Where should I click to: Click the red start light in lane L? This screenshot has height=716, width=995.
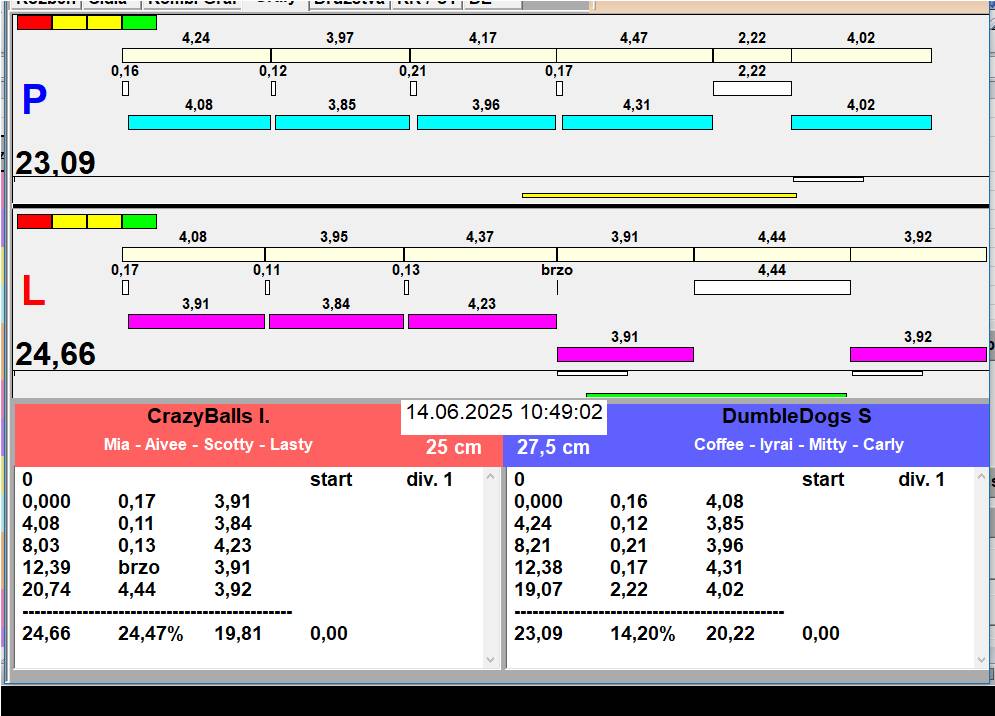[x=34, y=222]
